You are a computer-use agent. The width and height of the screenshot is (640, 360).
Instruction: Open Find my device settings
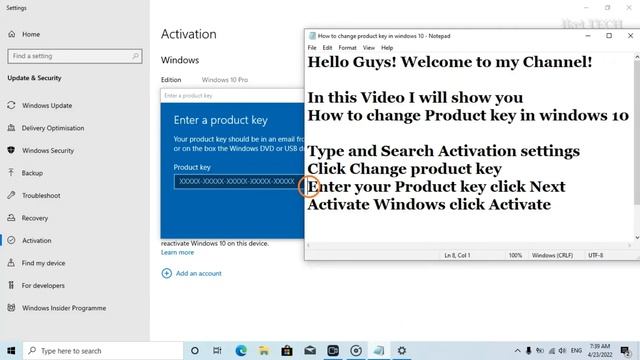point(43,263)
